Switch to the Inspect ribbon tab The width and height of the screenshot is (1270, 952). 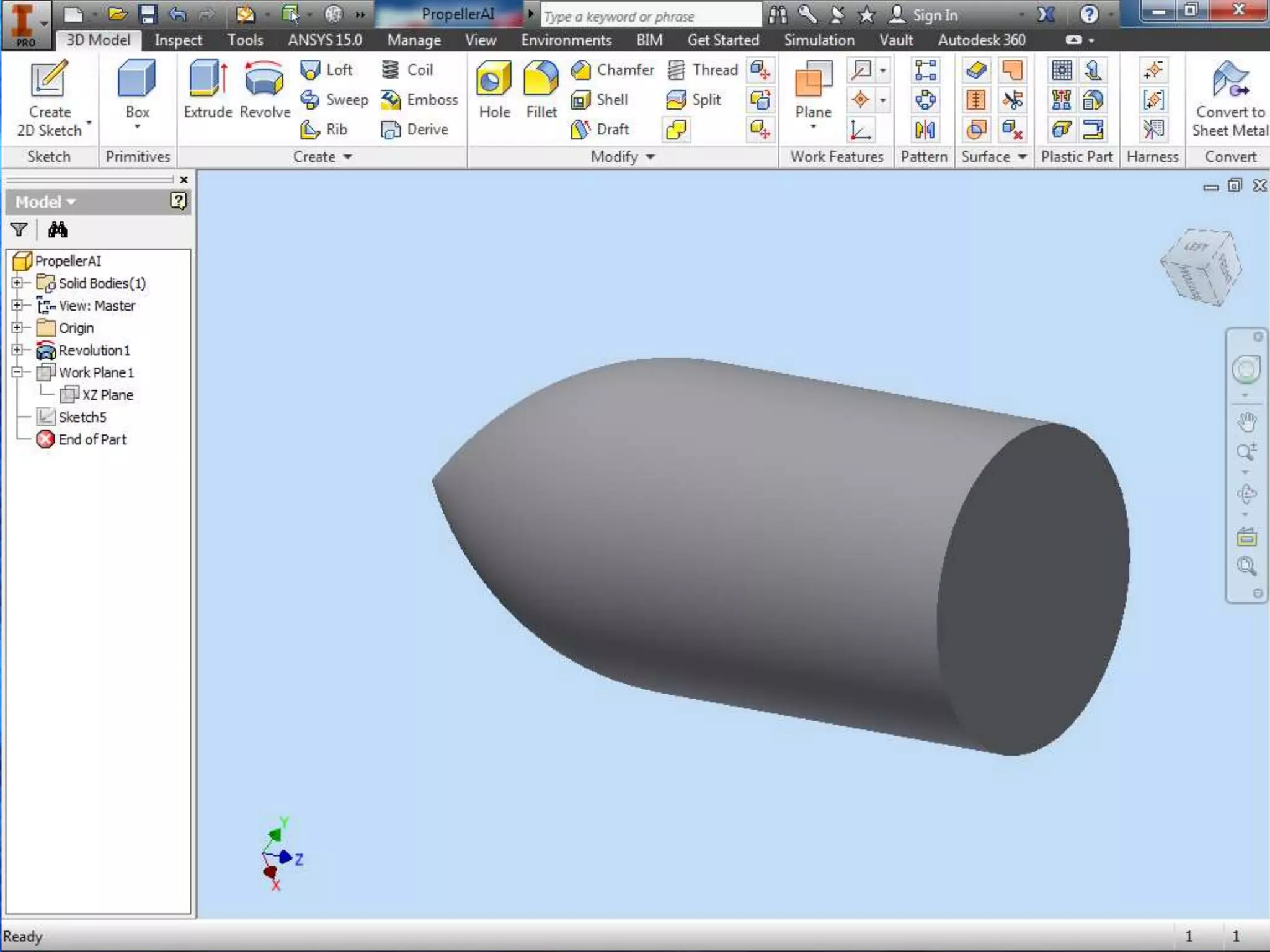[178, 40]
